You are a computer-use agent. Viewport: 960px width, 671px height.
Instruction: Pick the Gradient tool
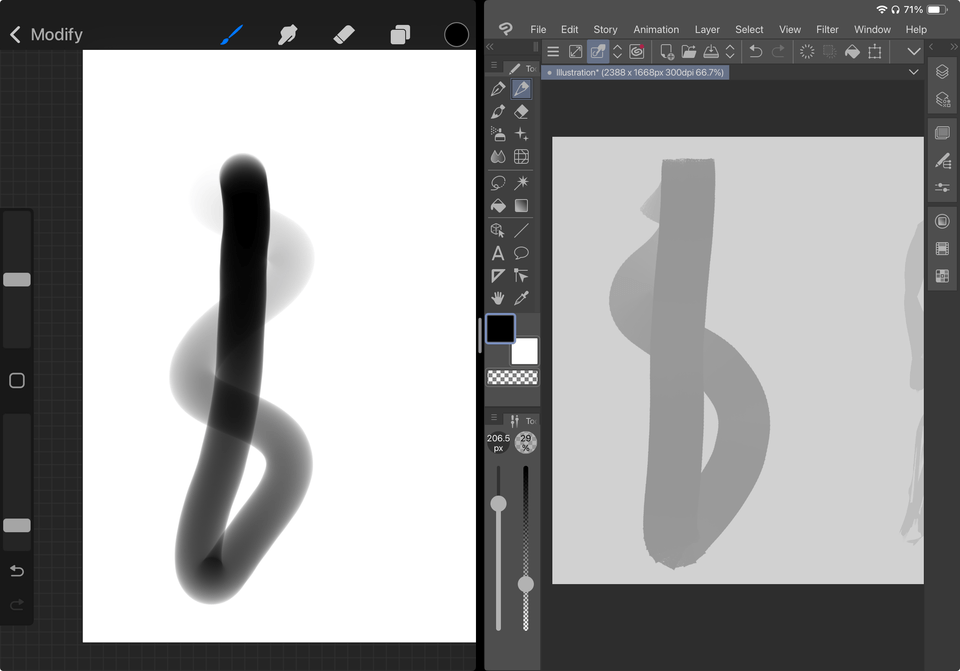point(521,205)
